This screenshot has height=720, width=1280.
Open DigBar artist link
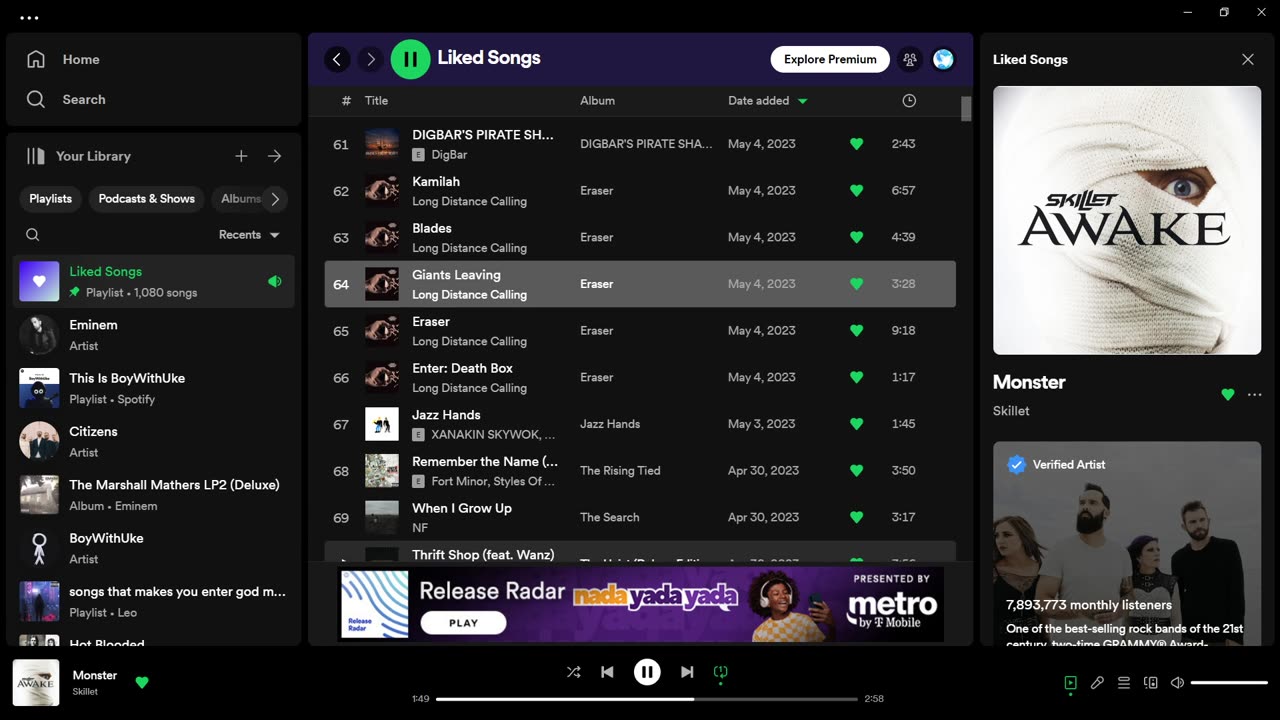(449, 155)
